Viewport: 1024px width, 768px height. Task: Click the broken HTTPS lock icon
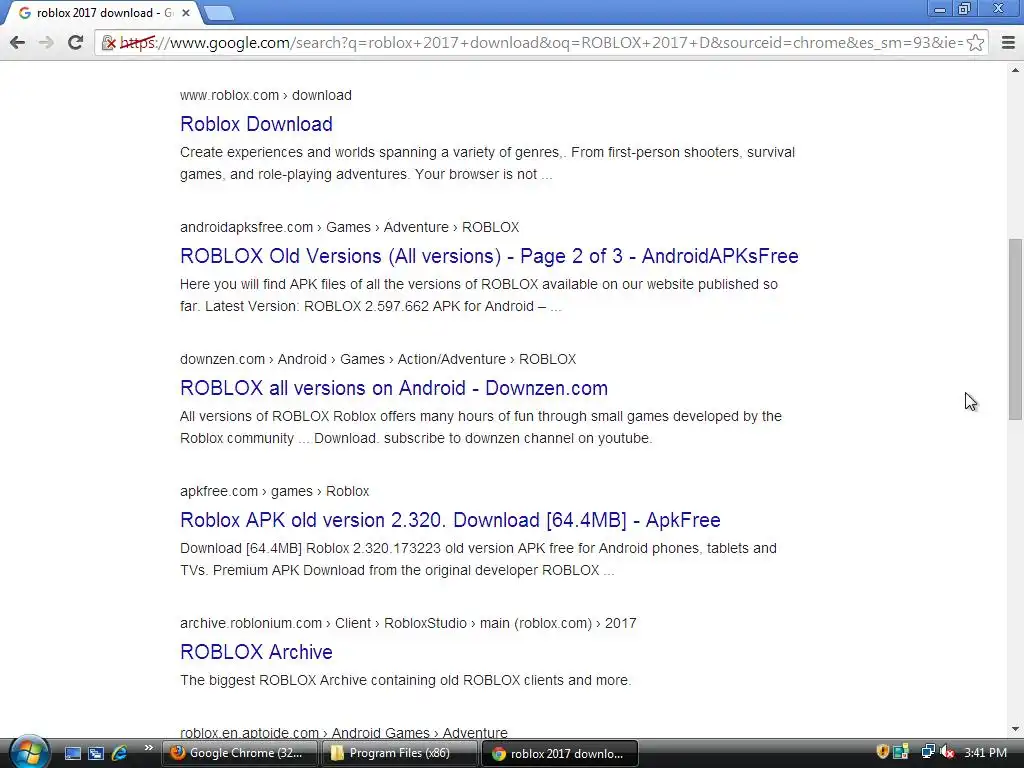click(x=108, y=43)
